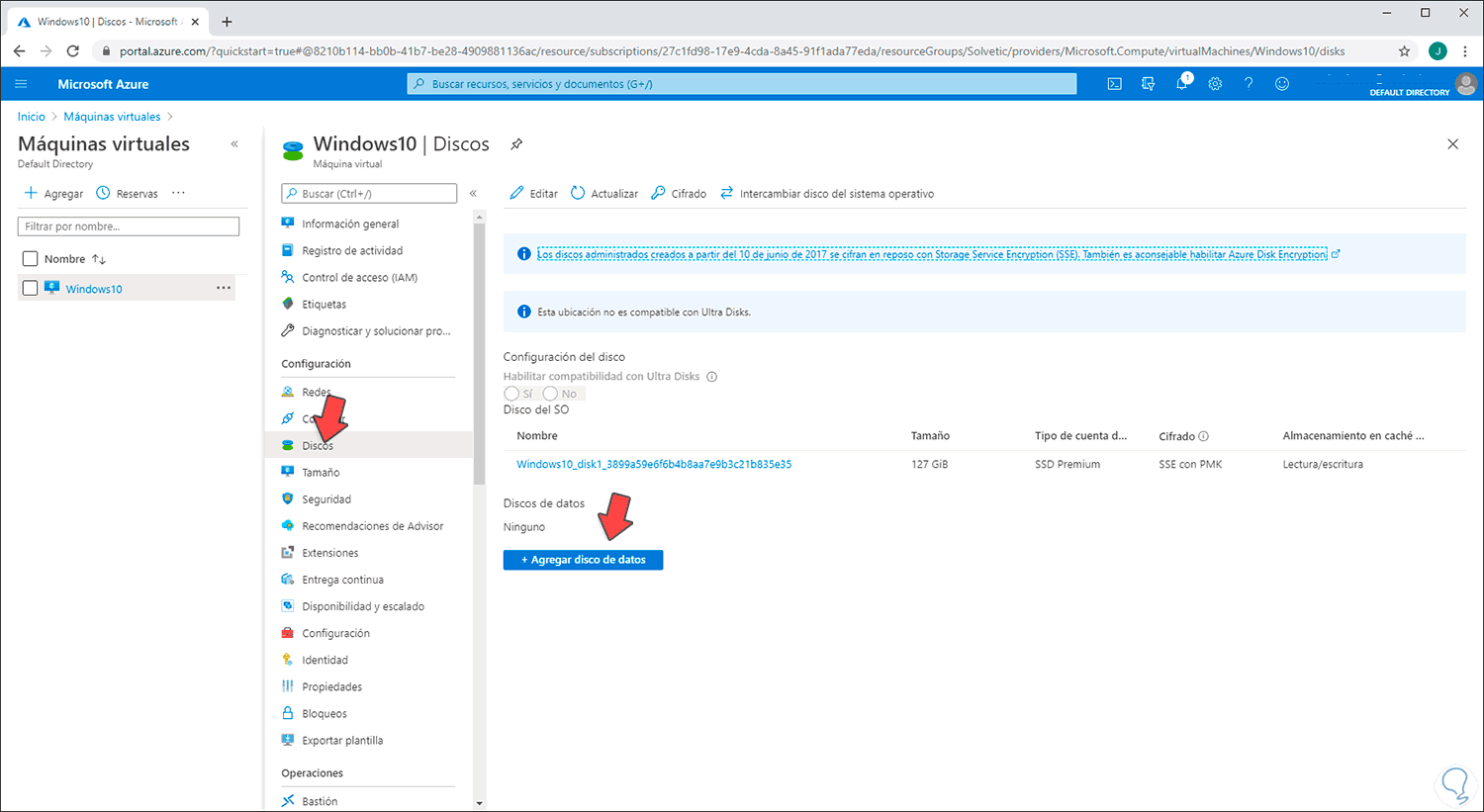The image size is (1484, 812).
Task: Click Agregar in Máquinas virtuales panel
Action: coord(53,194)
